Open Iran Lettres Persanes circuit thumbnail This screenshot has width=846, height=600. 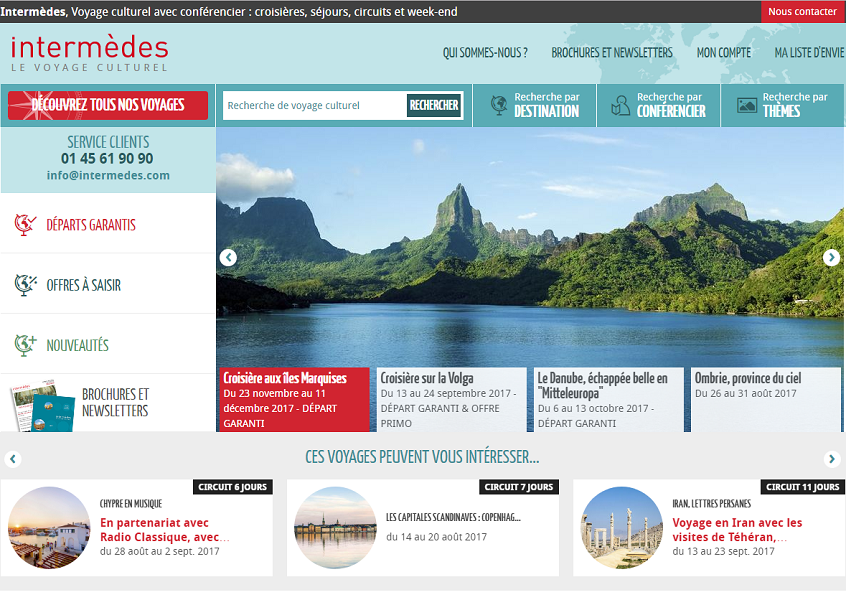622,528
